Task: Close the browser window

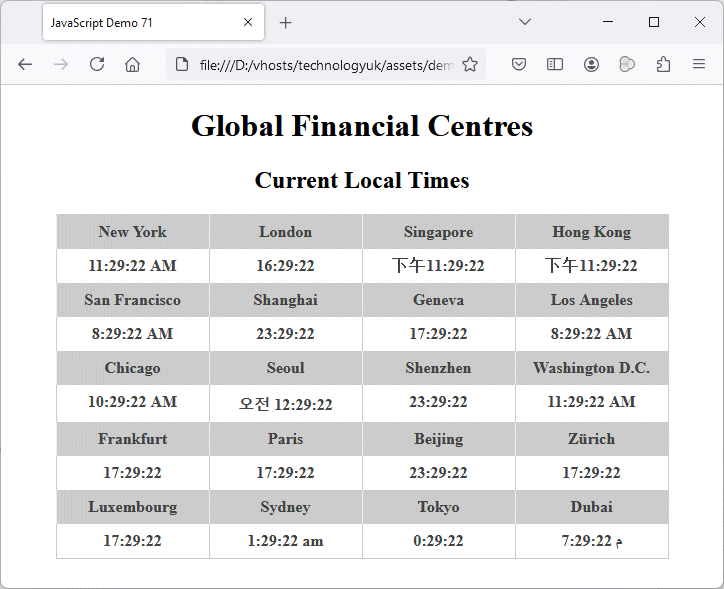Action: pos(700,22)
